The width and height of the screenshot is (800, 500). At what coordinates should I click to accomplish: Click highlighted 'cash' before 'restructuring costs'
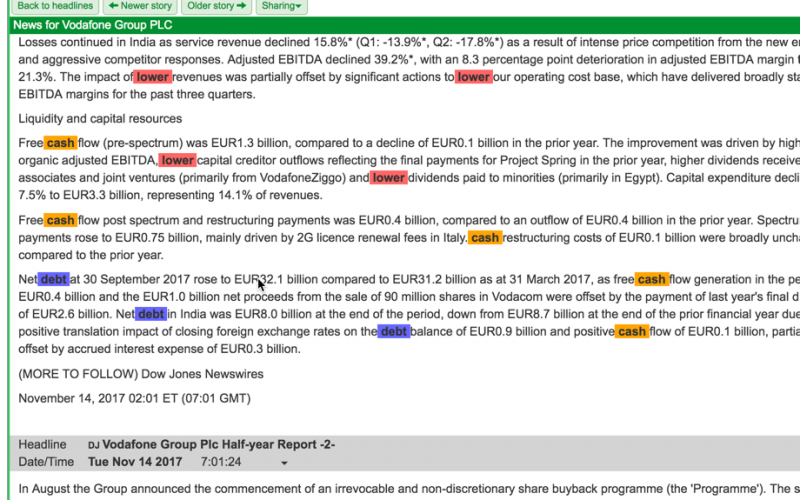click(x=485, y=238)
